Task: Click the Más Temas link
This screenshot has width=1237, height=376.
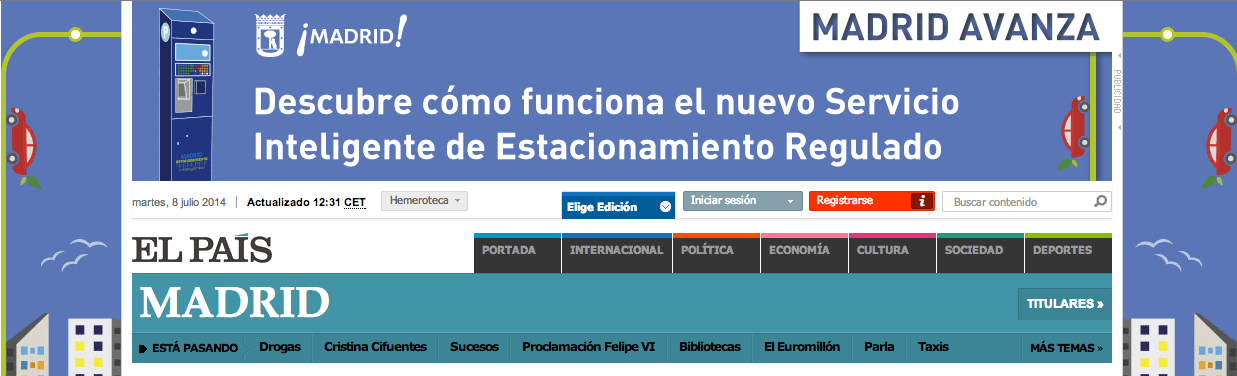Action: coord(1066,348)
